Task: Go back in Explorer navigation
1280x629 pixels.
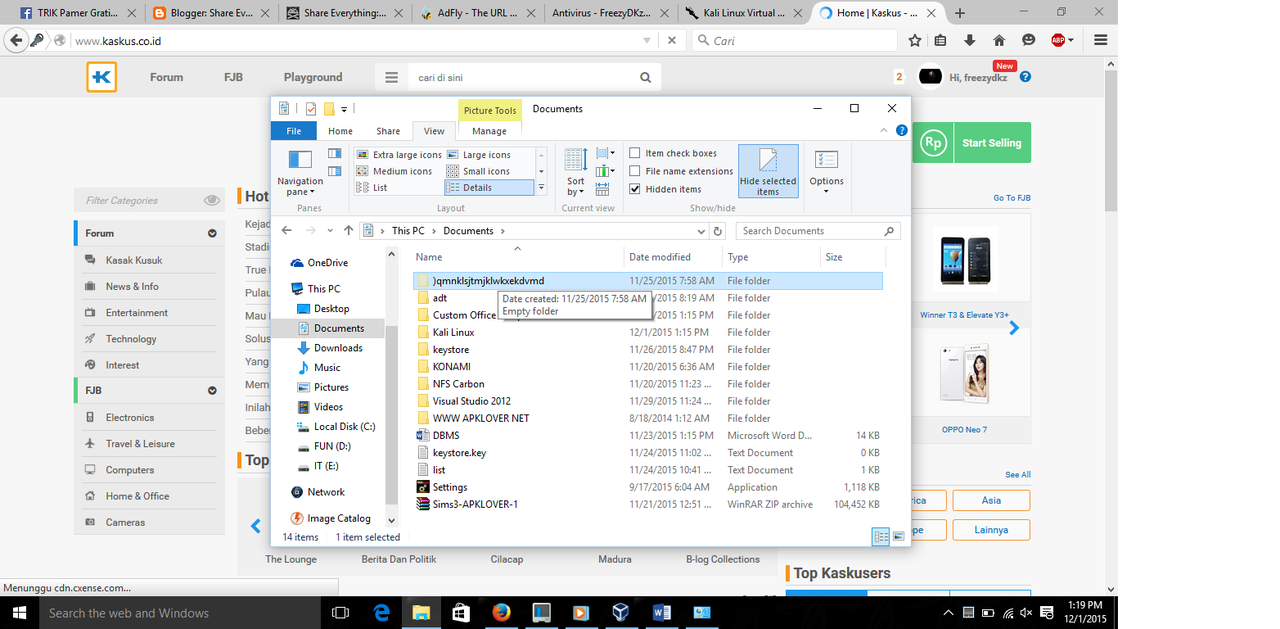Action: 287,231
